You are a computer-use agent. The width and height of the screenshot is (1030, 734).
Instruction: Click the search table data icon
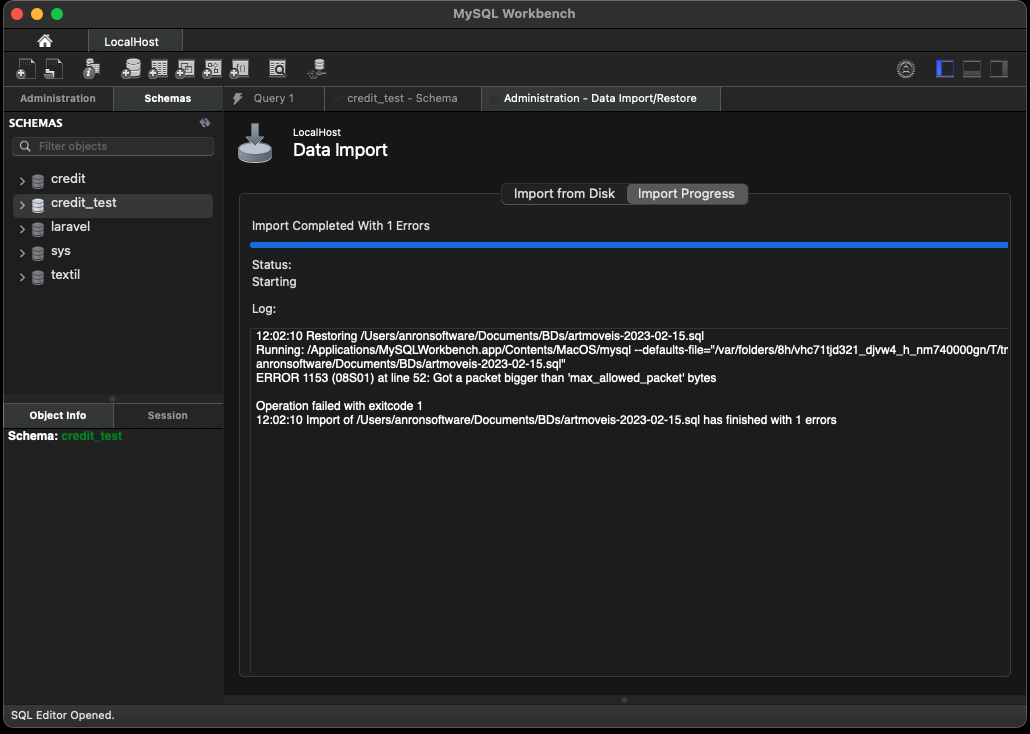[278, 69]
